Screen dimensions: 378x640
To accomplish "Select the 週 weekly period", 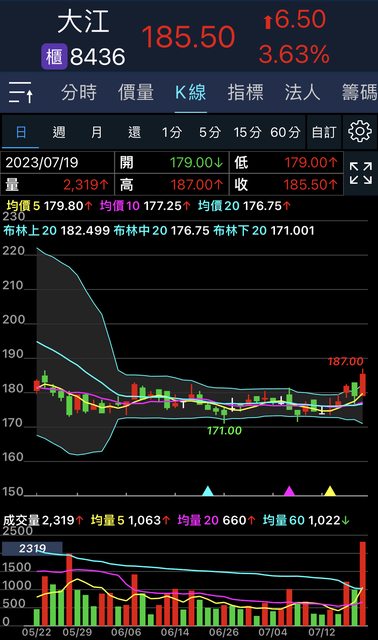I will click(59, 132).
